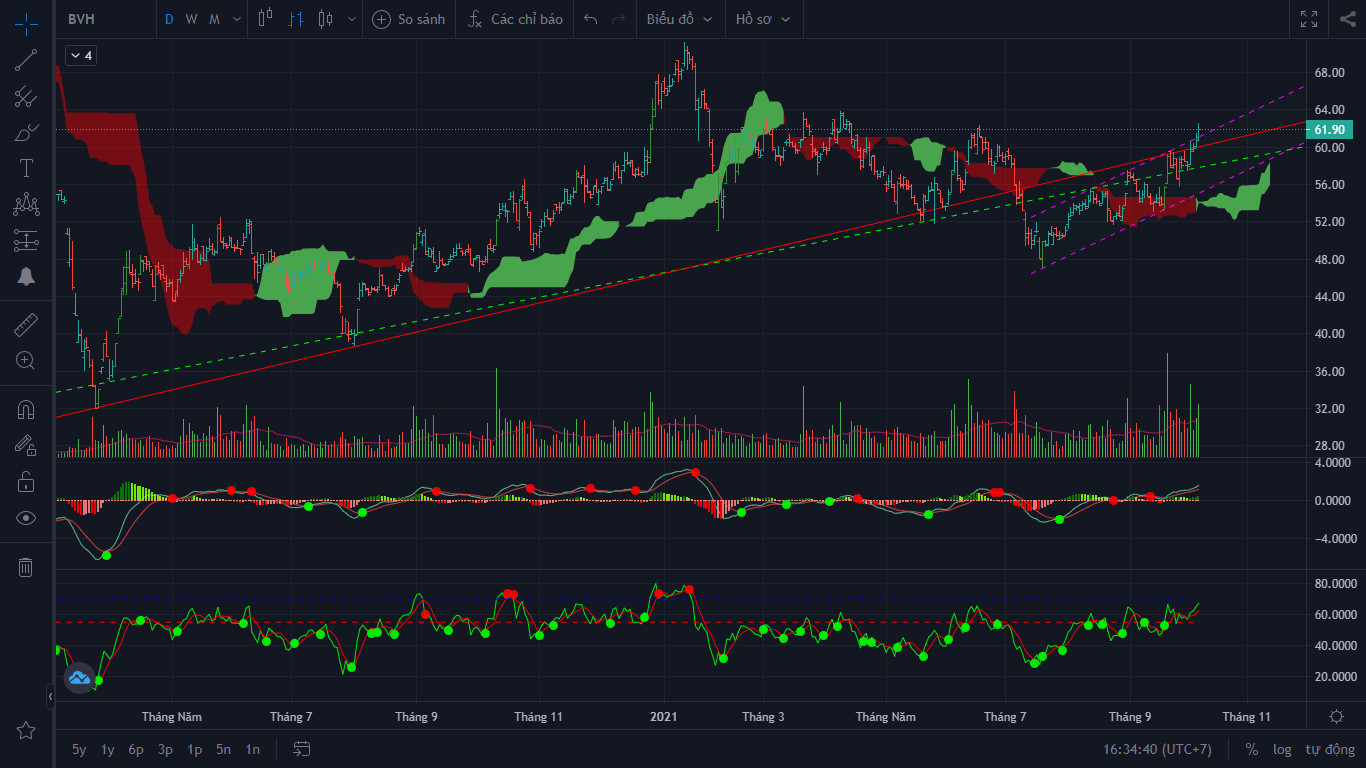Expand the time interval dropdown arrow
Viewport: 1366px width, 768px height.
point(236,19)
